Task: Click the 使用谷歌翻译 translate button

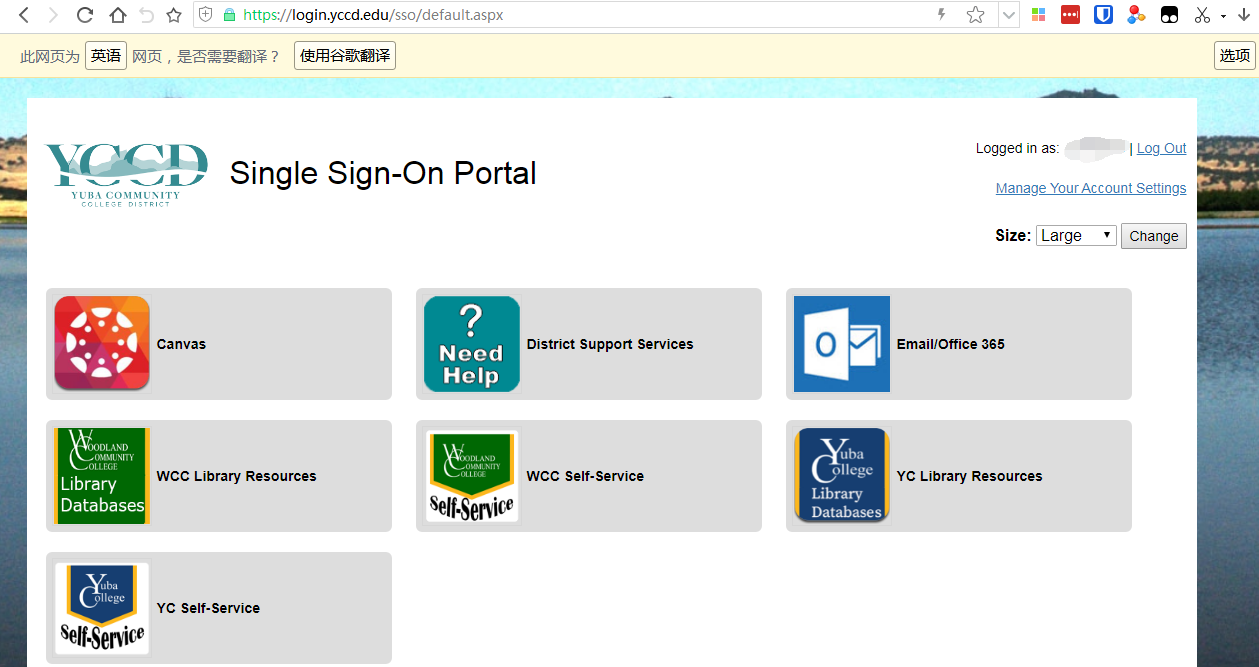Action: (x=345, y=56)
